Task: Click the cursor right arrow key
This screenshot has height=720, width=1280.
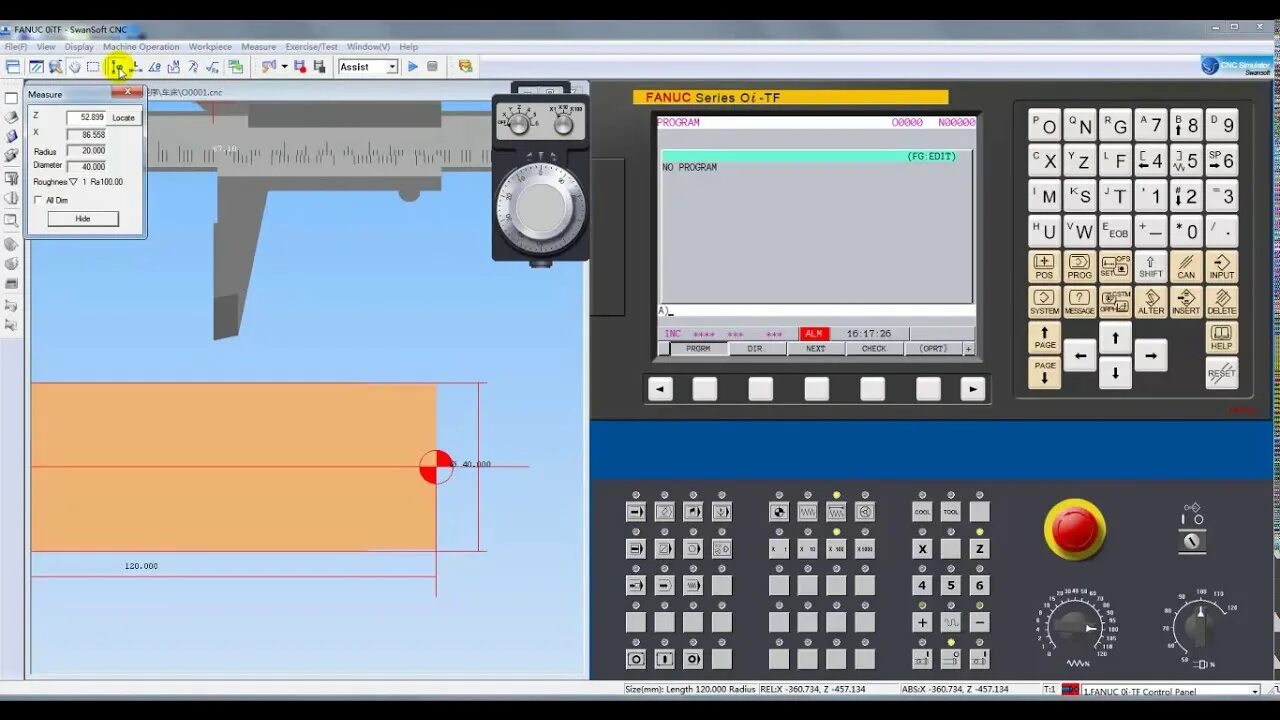Action: click(x=1151, y=355)
